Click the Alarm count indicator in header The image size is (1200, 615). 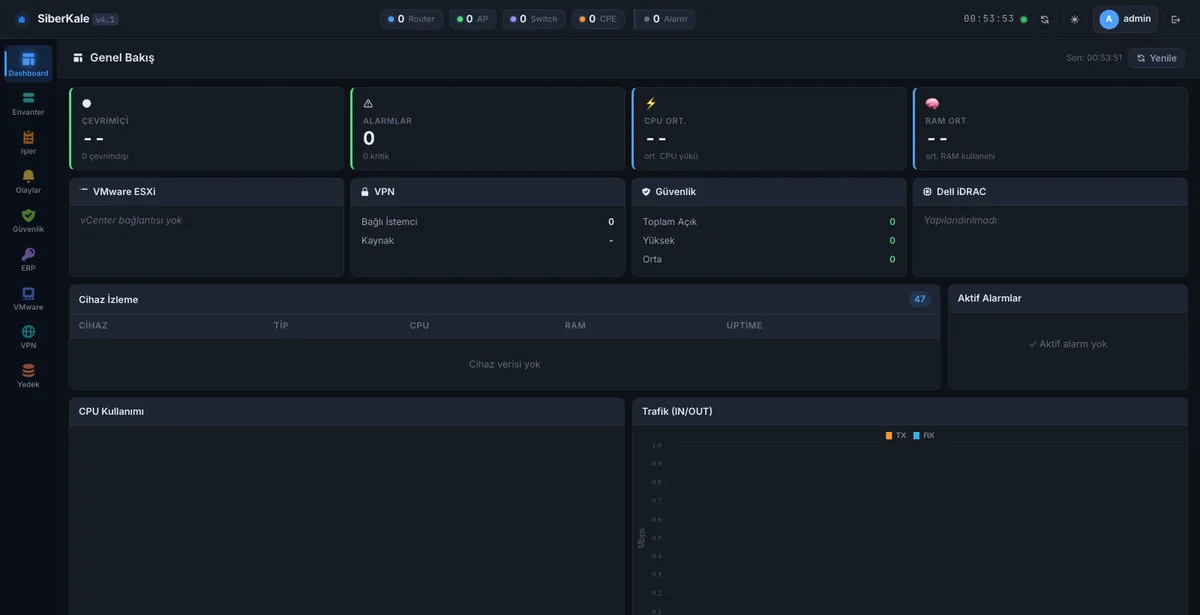[x=665, y=19]
